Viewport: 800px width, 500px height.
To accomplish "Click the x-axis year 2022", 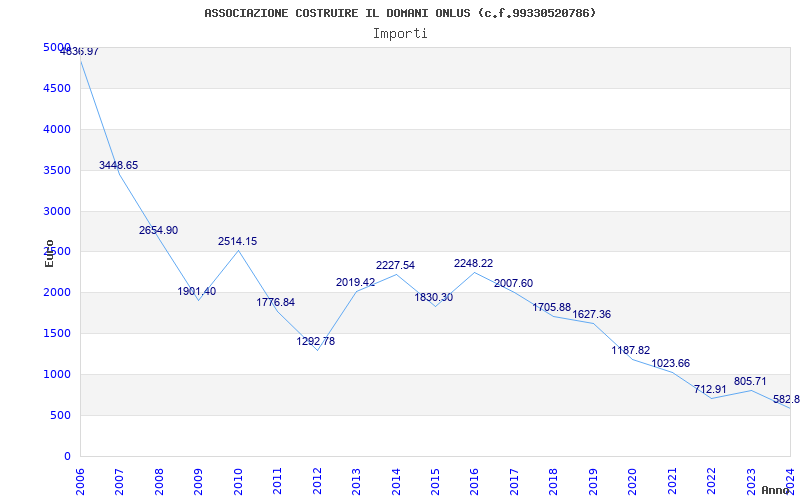I will tap(711, 481).
